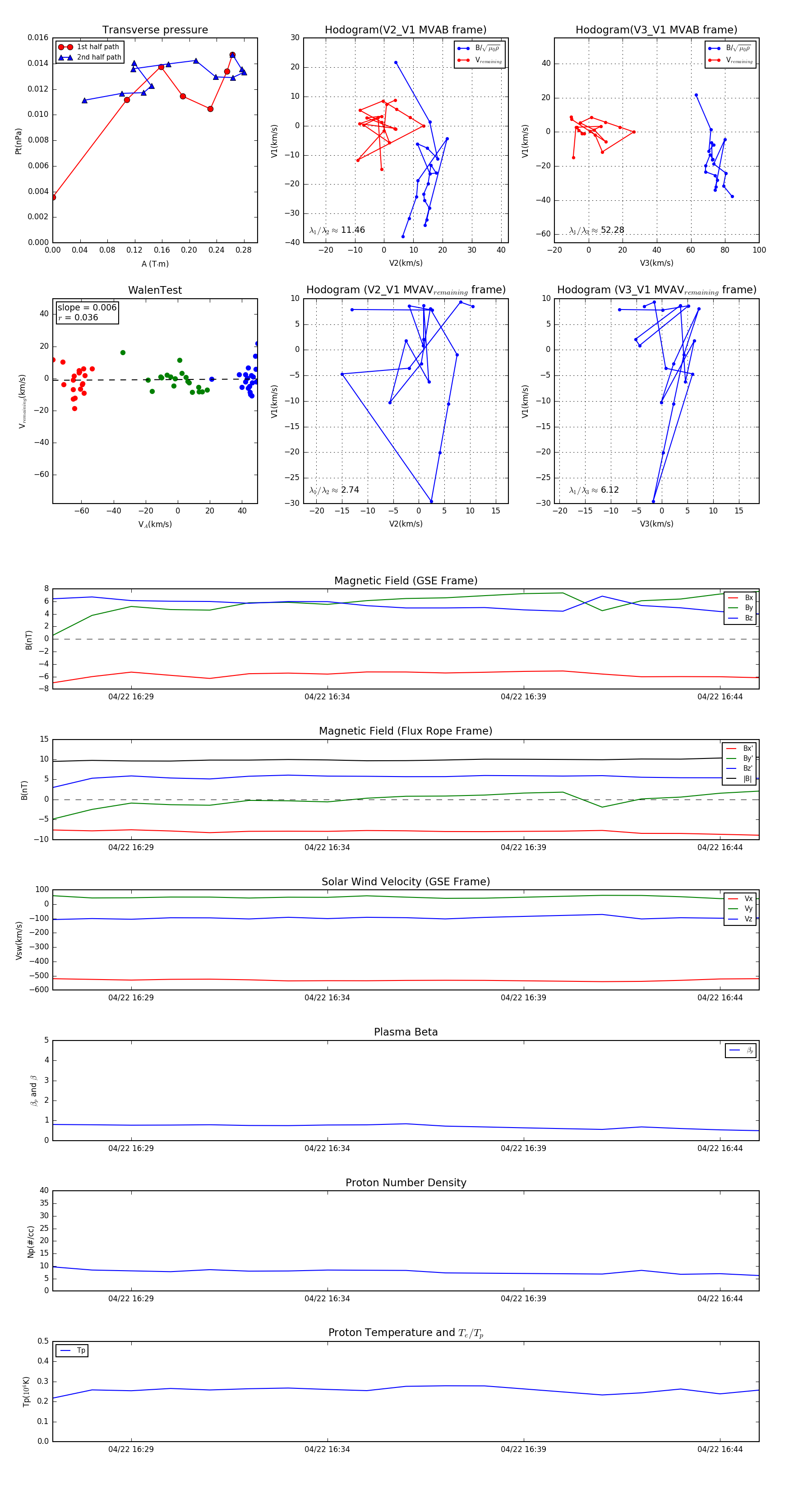Click the 'Vsw(km/s)' y-axis label
This screenshot has height=1489, width=812.
[x=19, y=940]
